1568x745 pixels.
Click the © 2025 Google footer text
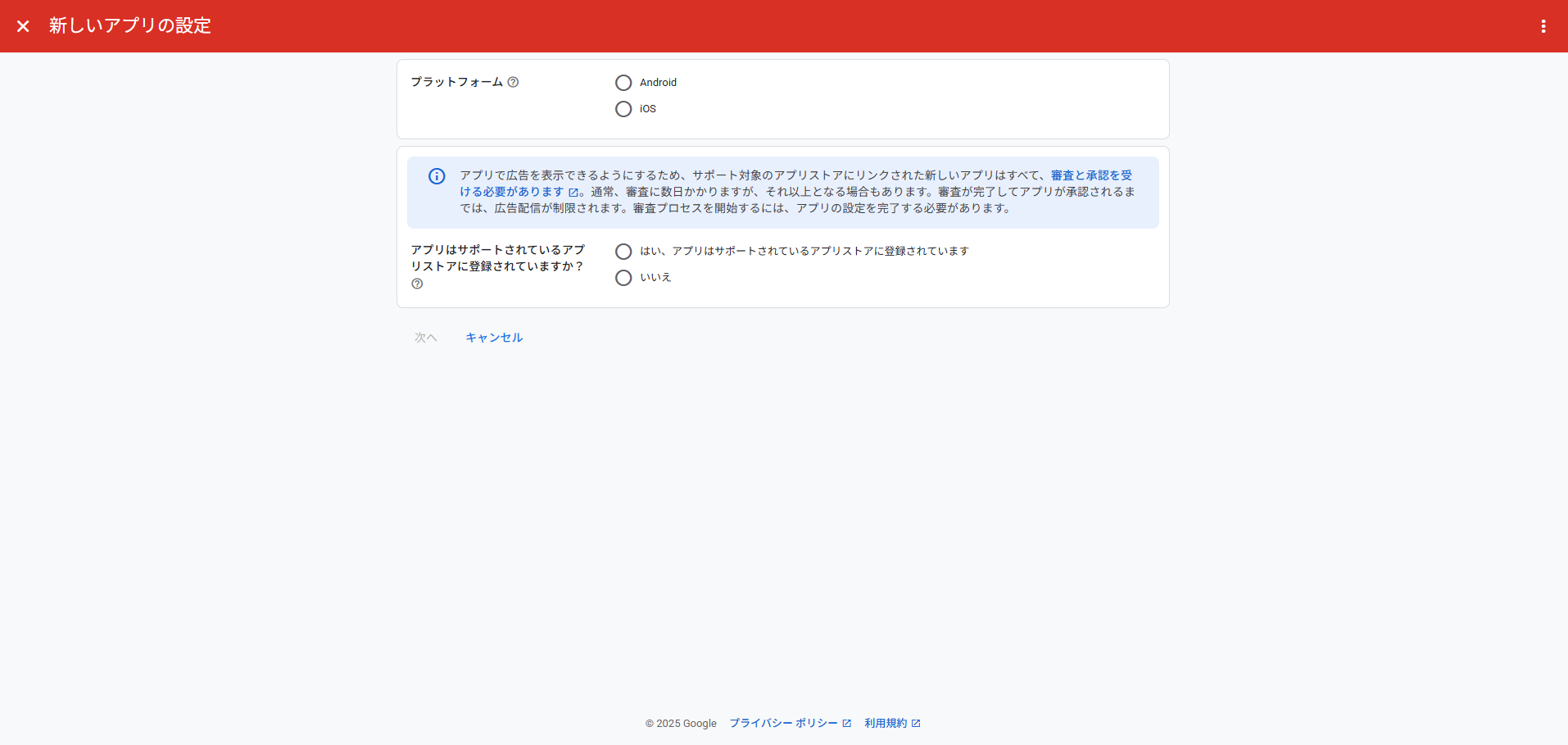tap(680, 724)
